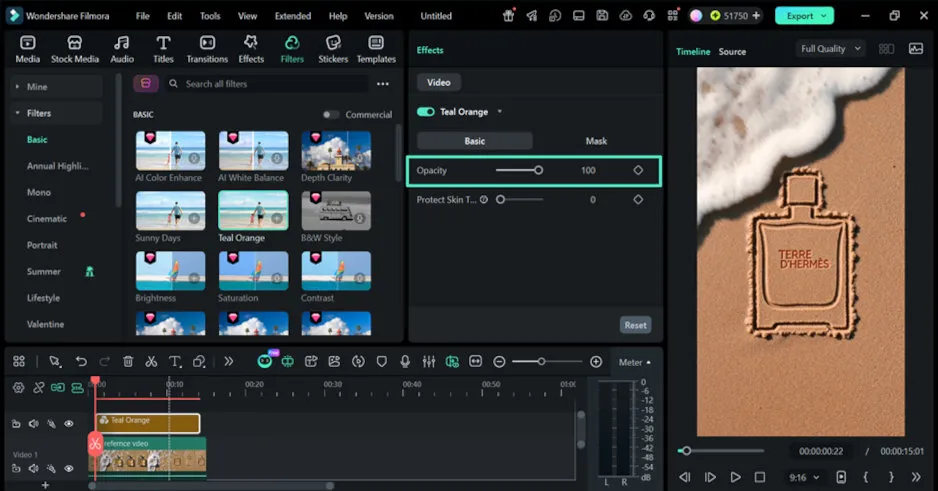
Task: Switch to the Source preview tab
Action: (732, 52)
